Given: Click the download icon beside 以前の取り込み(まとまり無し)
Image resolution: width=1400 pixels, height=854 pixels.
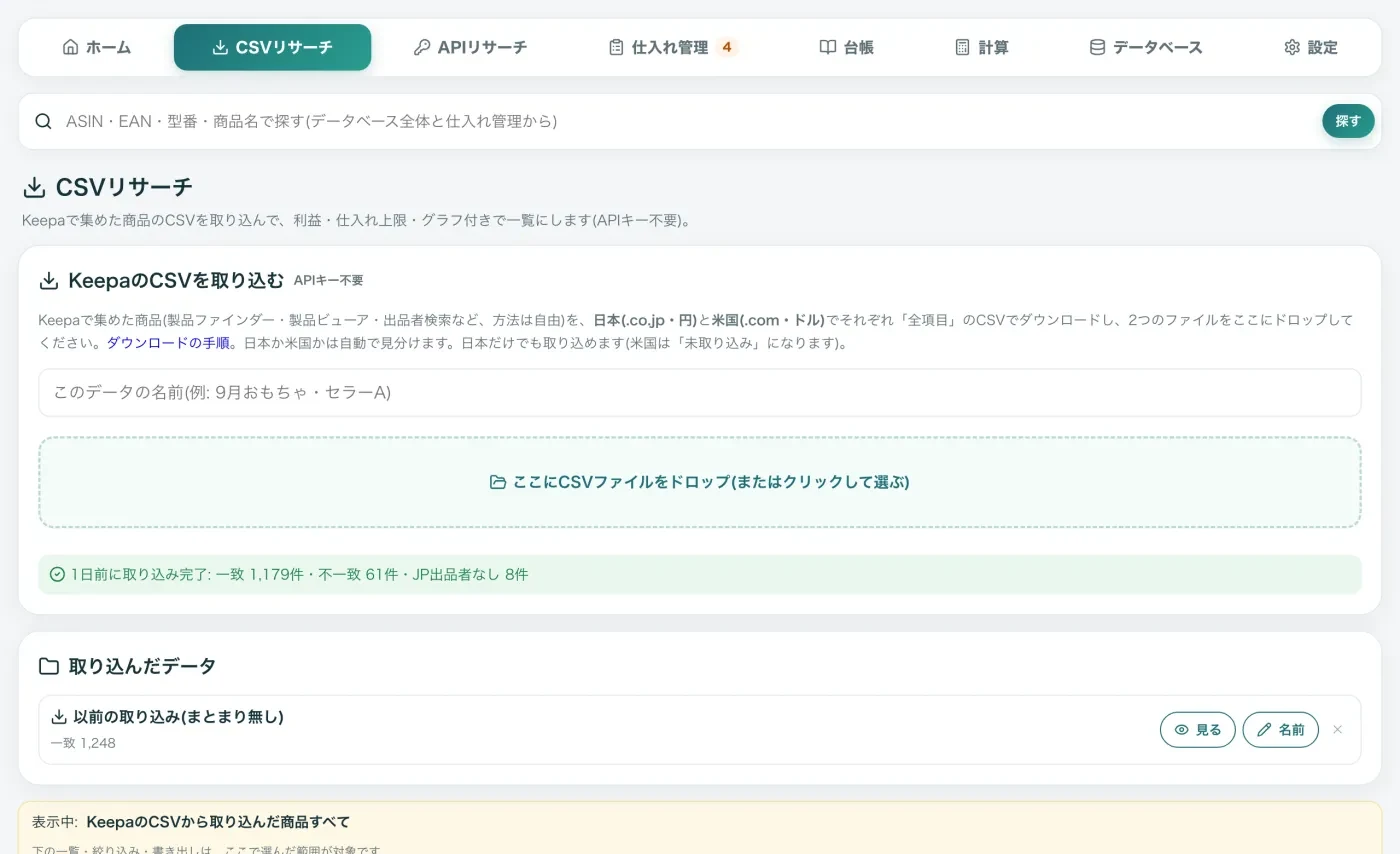Looking at the screenshot, I should tap(59, 717).
